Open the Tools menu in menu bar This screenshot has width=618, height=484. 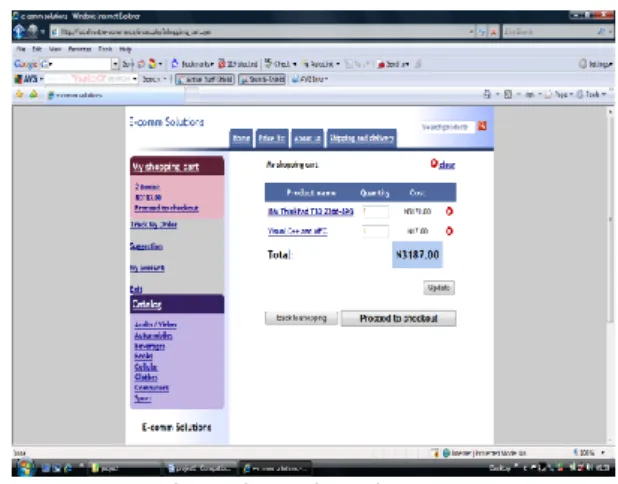(x=105, y=49)
